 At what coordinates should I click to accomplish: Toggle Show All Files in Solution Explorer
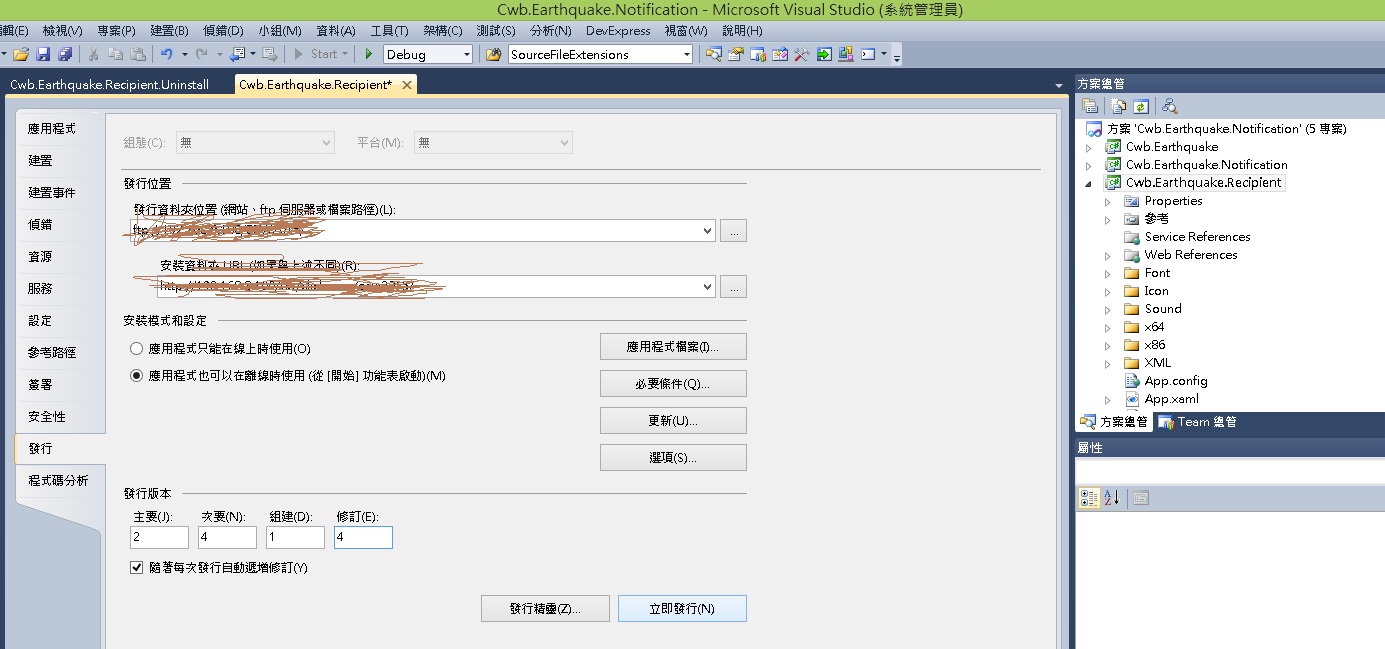tap(1119, 106)
